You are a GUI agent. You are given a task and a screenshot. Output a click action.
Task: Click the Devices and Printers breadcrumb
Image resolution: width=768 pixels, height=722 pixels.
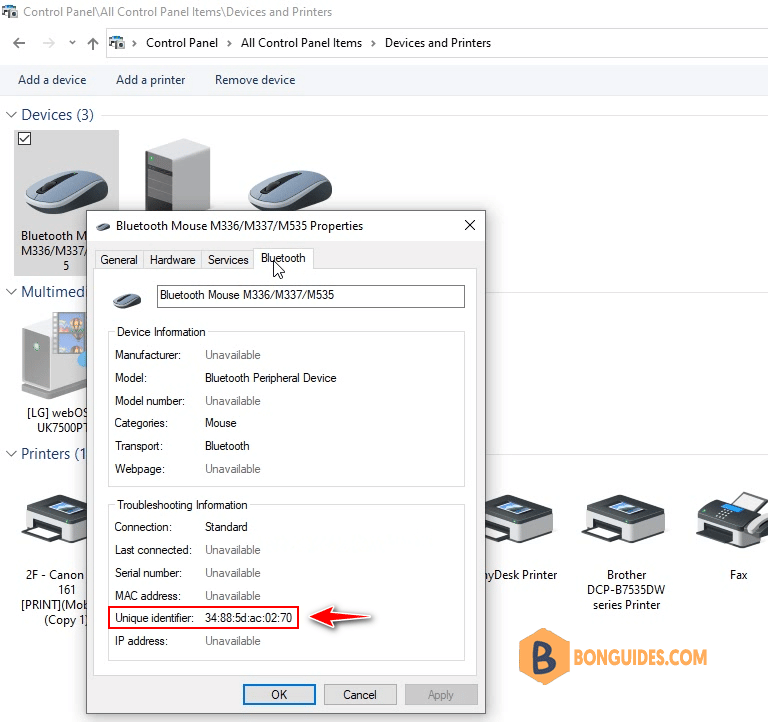437,43
